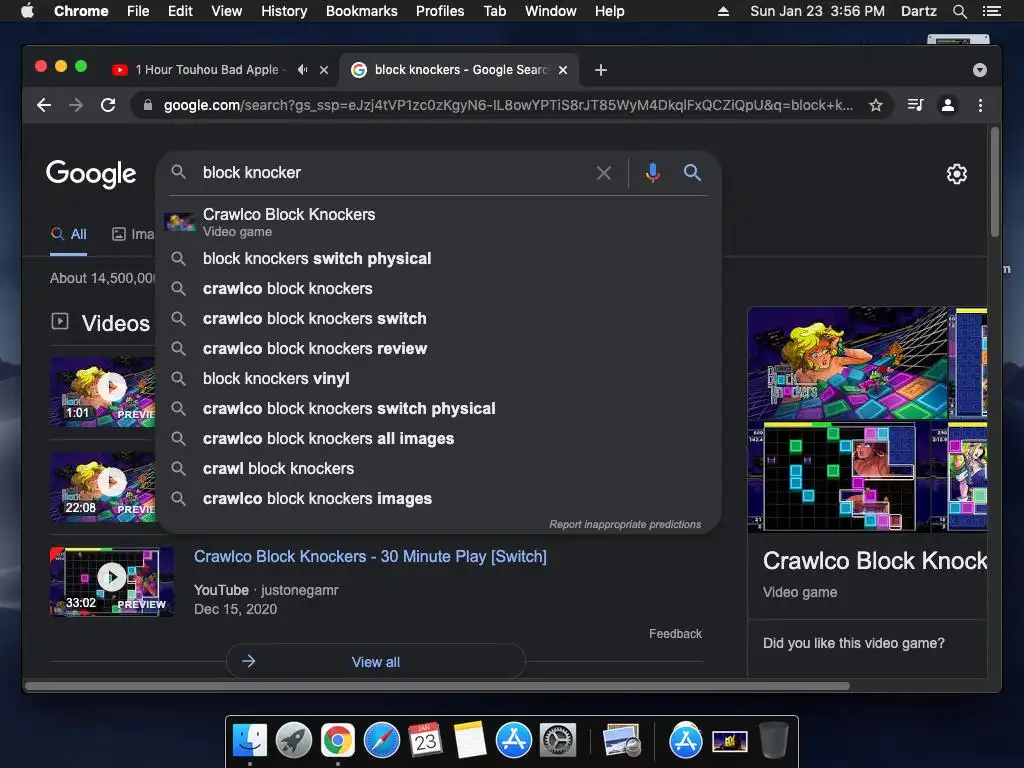1024x768 pixels.
Task: Open Trash in the Dock
Action: pos(774,741)
